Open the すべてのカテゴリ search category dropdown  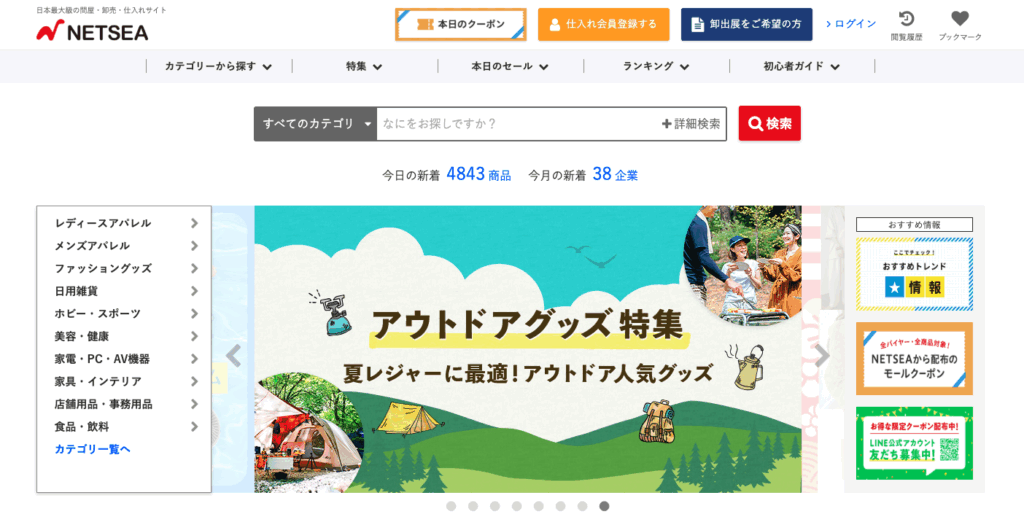pyautogui.click(x=315, y=123)
